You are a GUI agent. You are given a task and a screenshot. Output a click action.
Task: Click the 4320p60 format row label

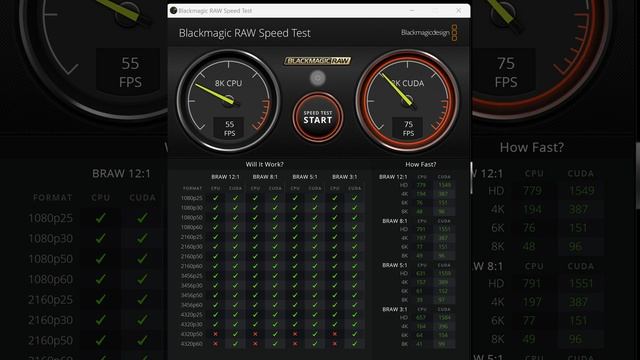click(191, 344)
